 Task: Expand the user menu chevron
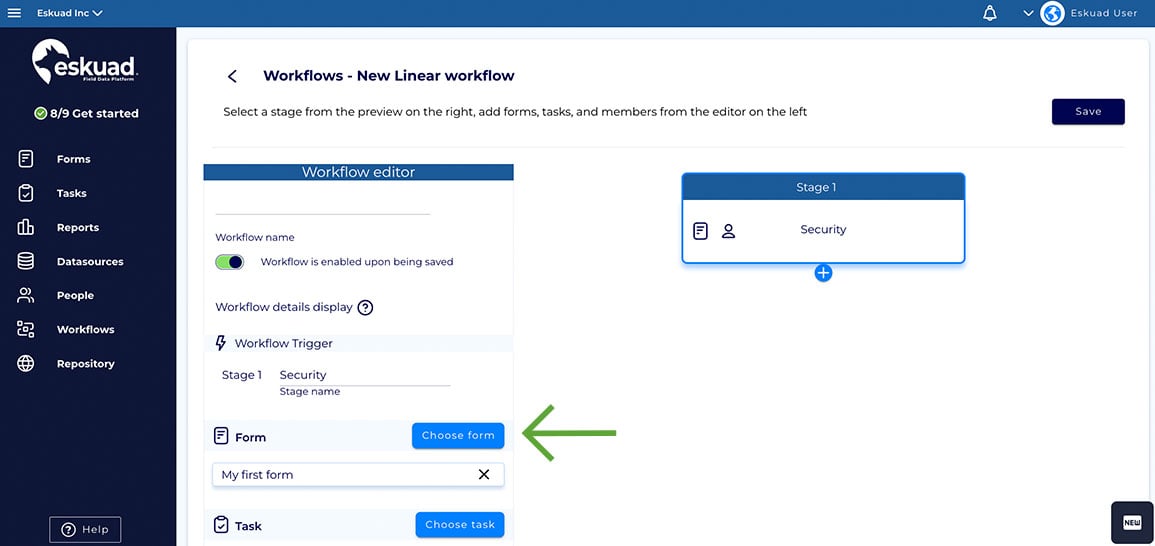pyautogui.click(x=1028, y=13)
